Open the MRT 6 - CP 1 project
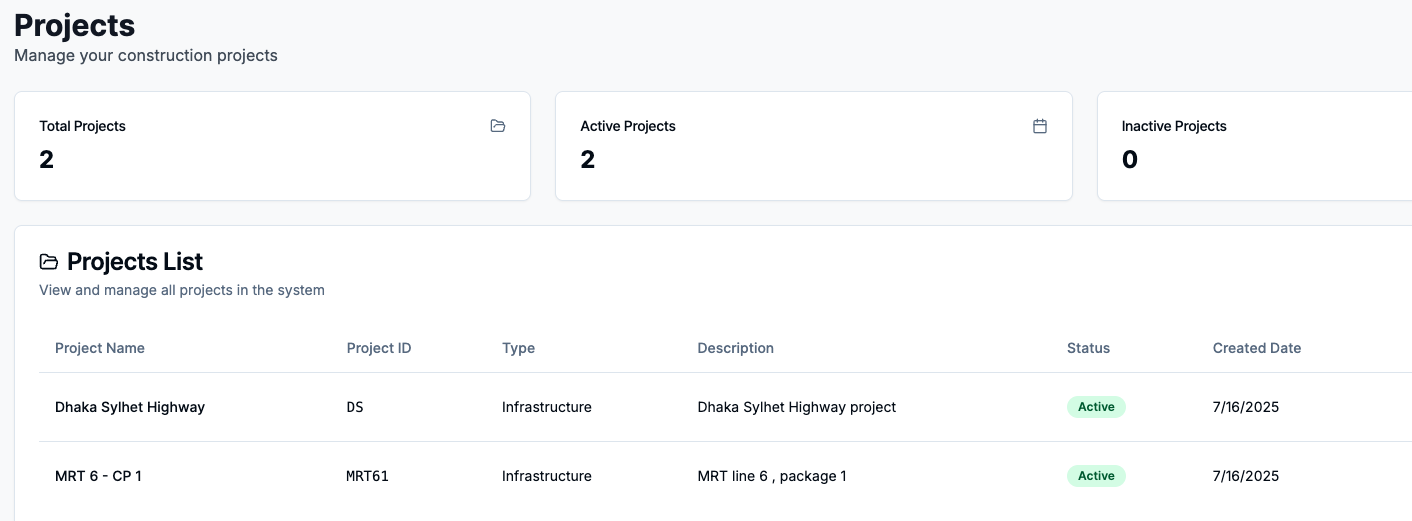Image resolution: width=1412 pixels, height=521 pixels. click(98, 476)
